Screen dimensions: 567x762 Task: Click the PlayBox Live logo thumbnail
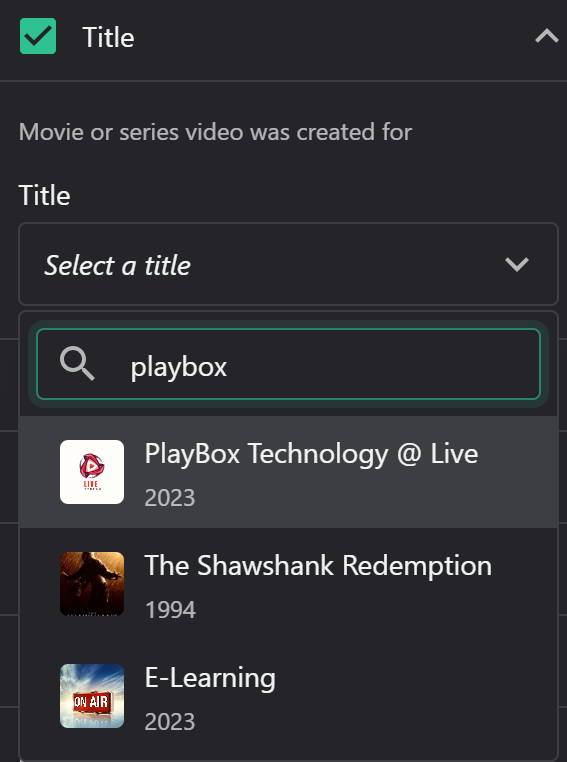[92, 472]
